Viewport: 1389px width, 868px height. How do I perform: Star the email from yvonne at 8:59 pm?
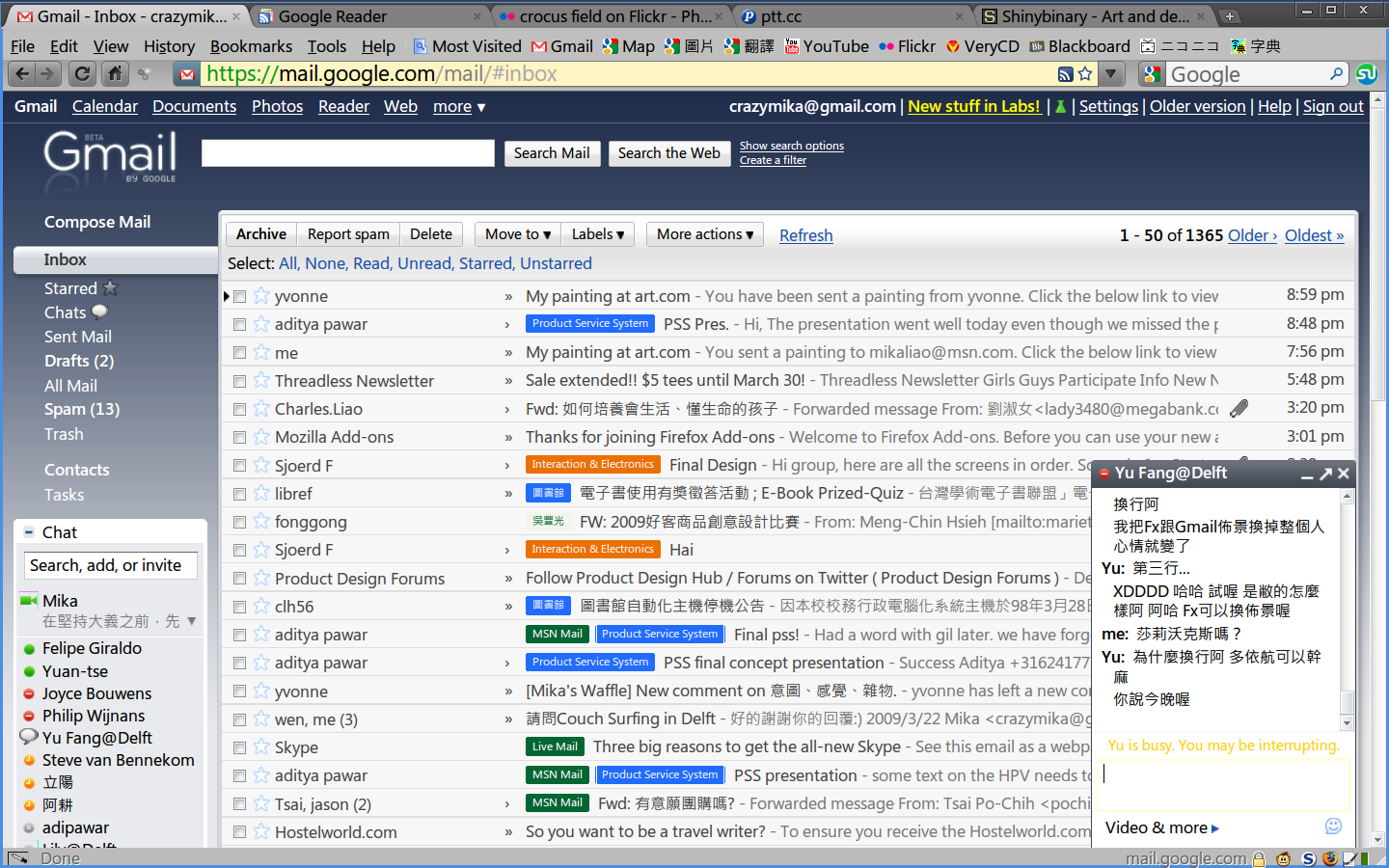[261, 296]
